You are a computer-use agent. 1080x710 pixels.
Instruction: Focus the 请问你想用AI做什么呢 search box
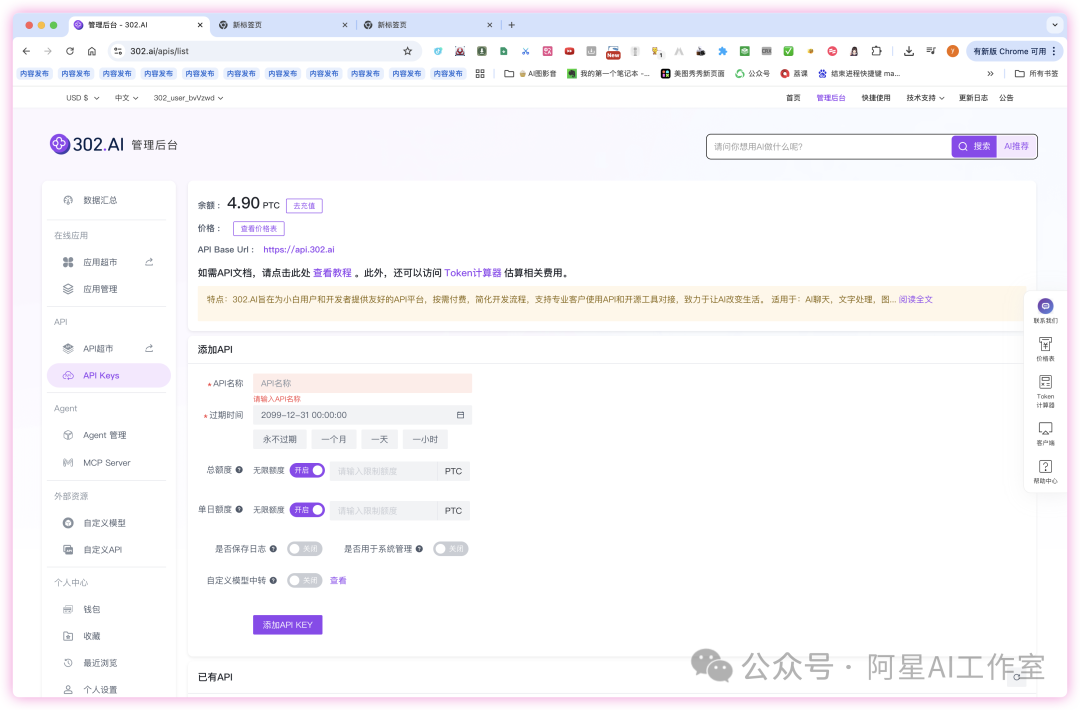pos(829,147)
